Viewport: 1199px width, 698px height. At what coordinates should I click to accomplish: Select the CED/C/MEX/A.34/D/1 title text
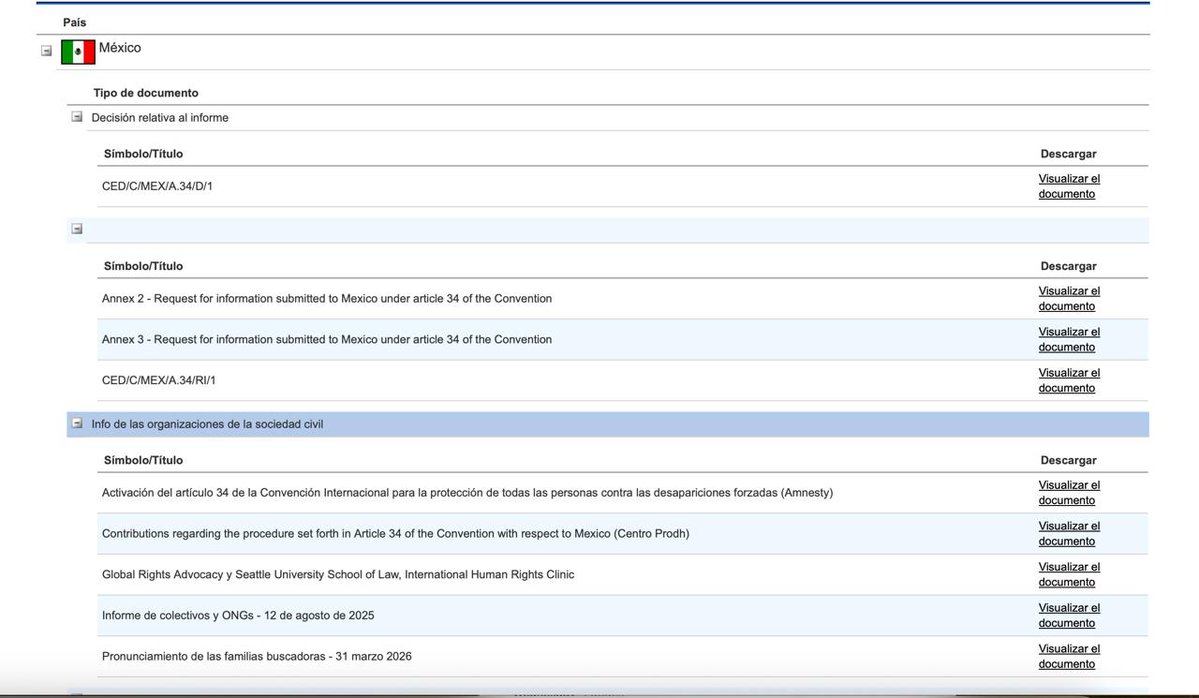[158, 187]
